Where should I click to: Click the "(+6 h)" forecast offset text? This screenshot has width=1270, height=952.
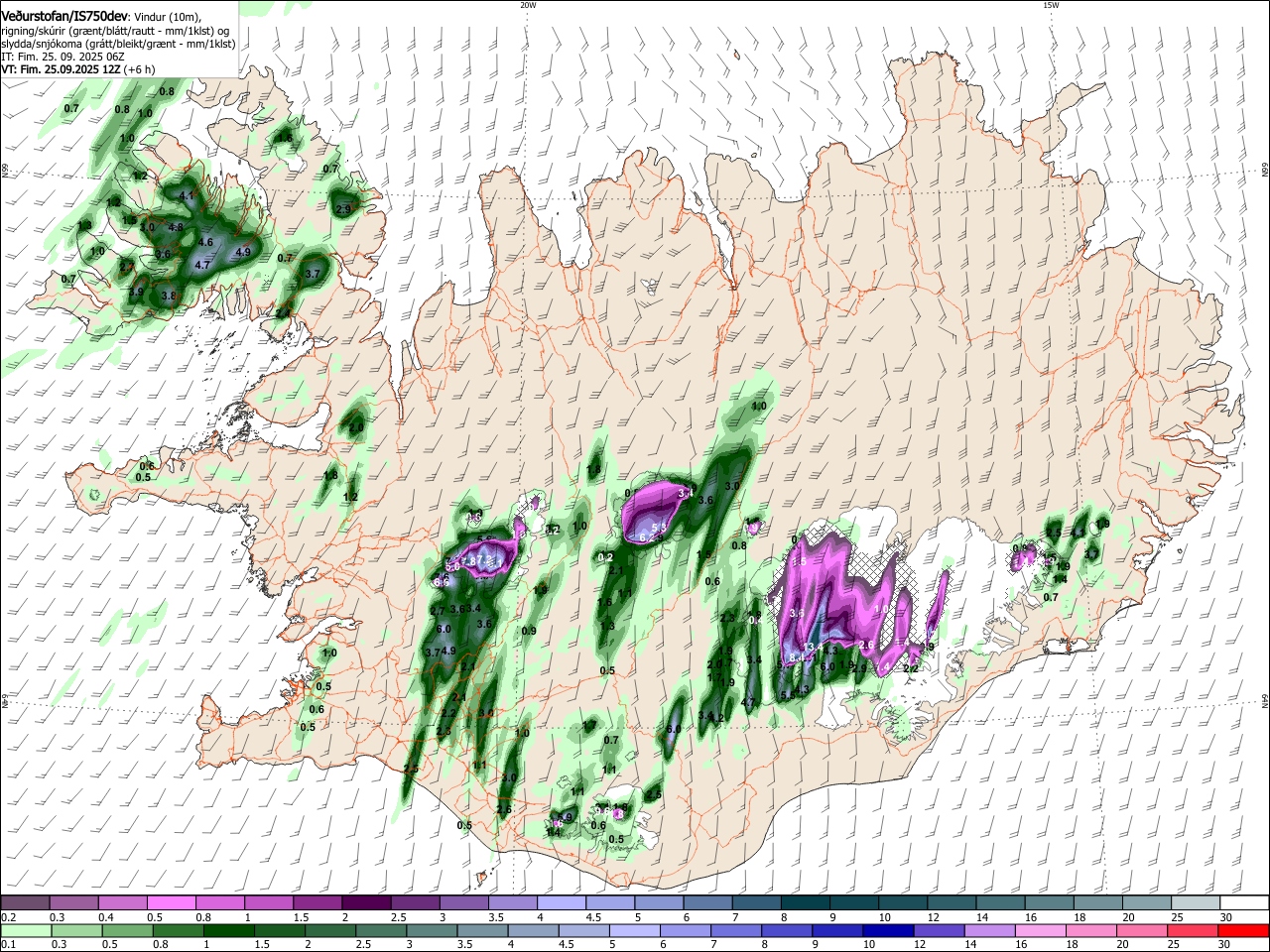point(139,70)
